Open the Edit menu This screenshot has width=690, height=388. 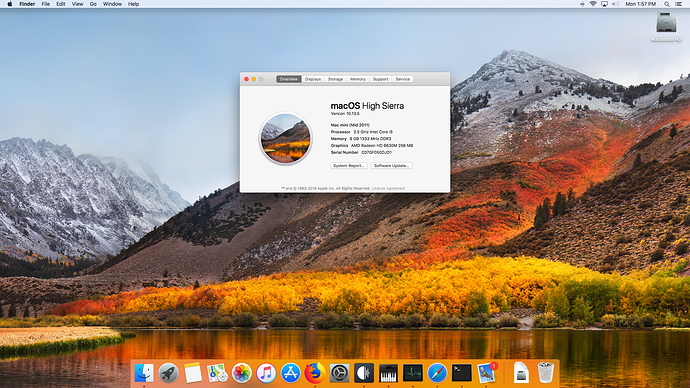61,4
